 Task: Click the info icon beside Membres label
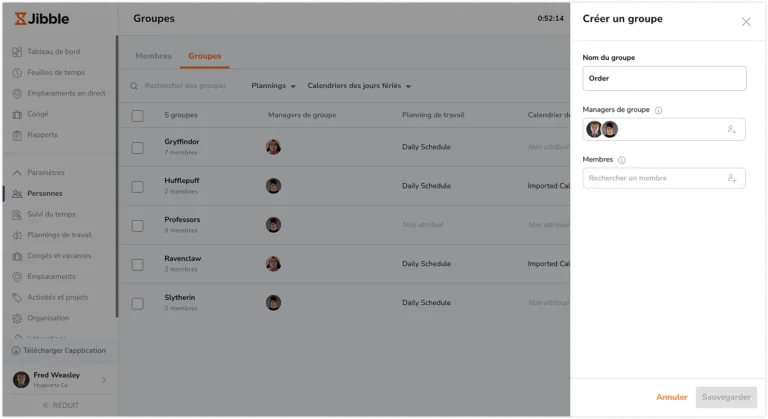622,160
